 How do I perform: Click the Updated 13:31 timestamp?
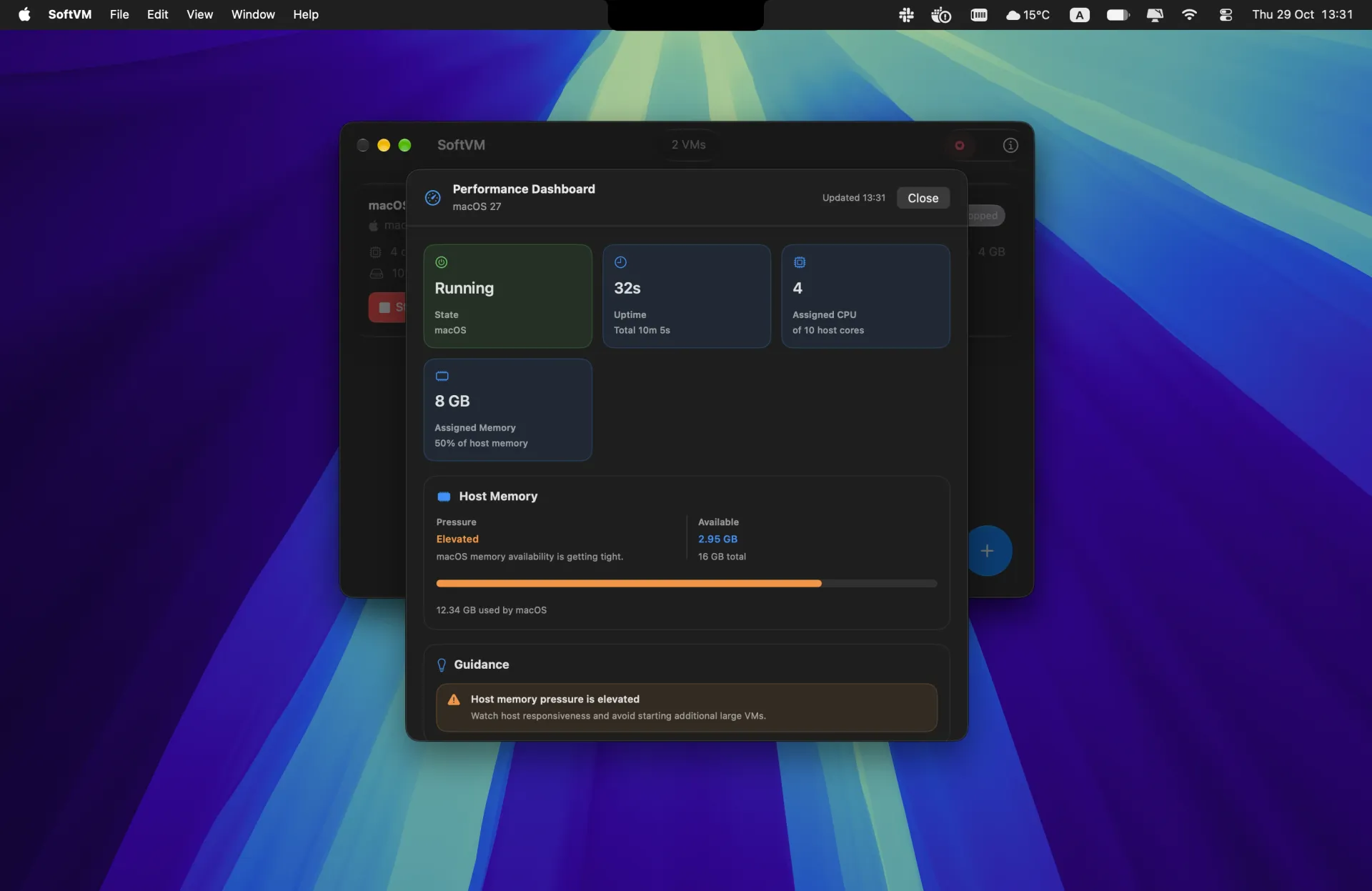point(853,198)
